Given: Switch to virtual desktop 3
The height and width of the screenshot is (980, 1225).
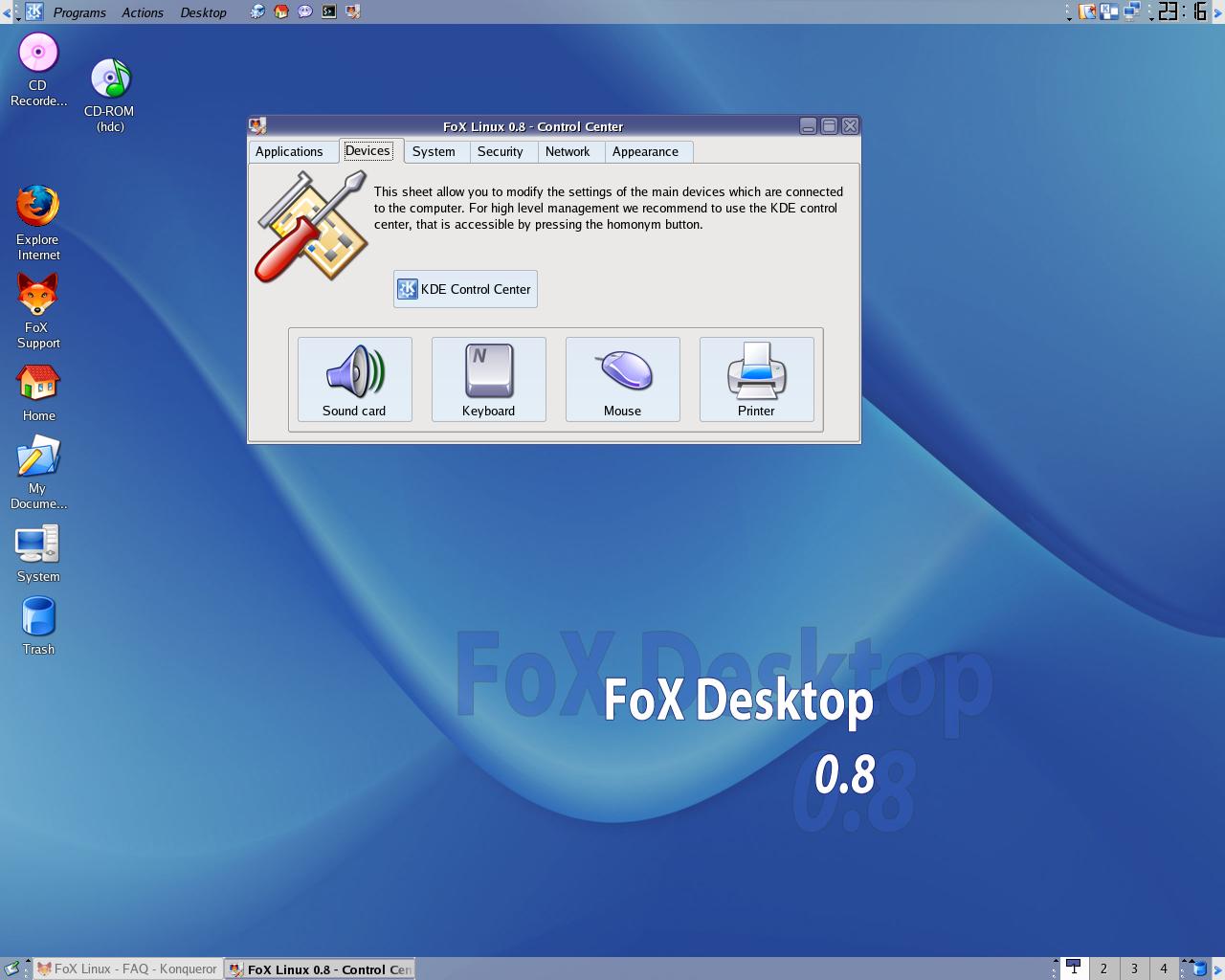Looking at the screenshot, I should click(x=1134, y=969).
